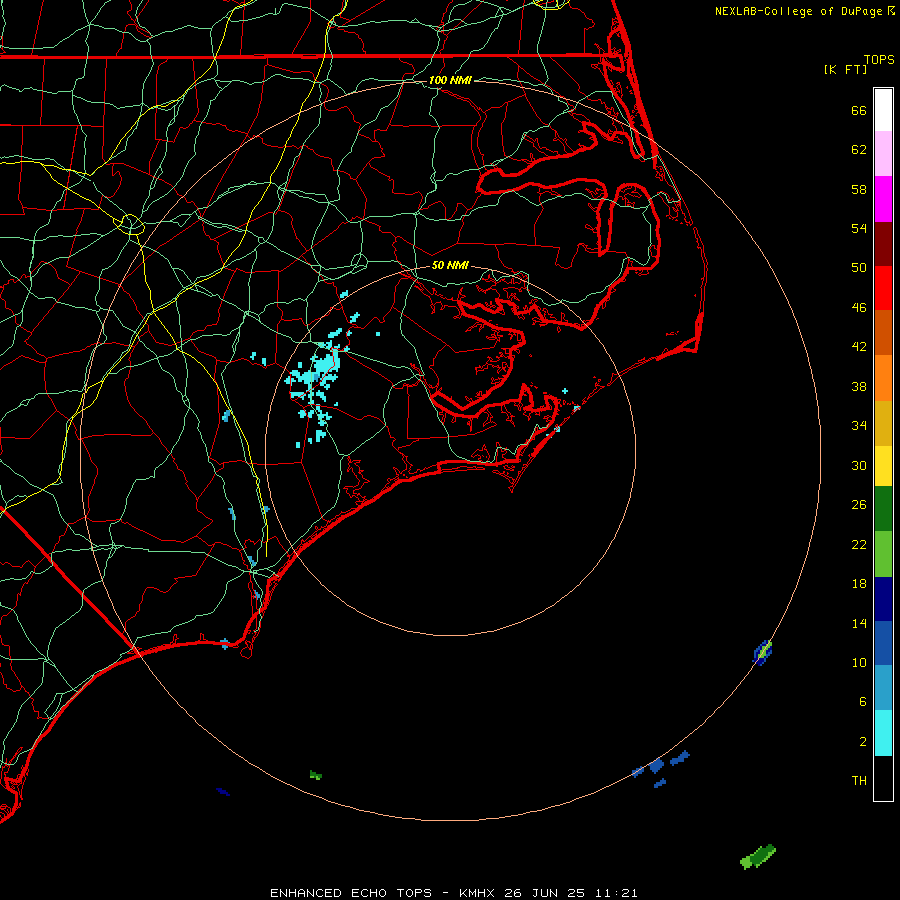900x900 pixels.
Task: Click the dark orange swatch near 42
Action: pos(883,332)
